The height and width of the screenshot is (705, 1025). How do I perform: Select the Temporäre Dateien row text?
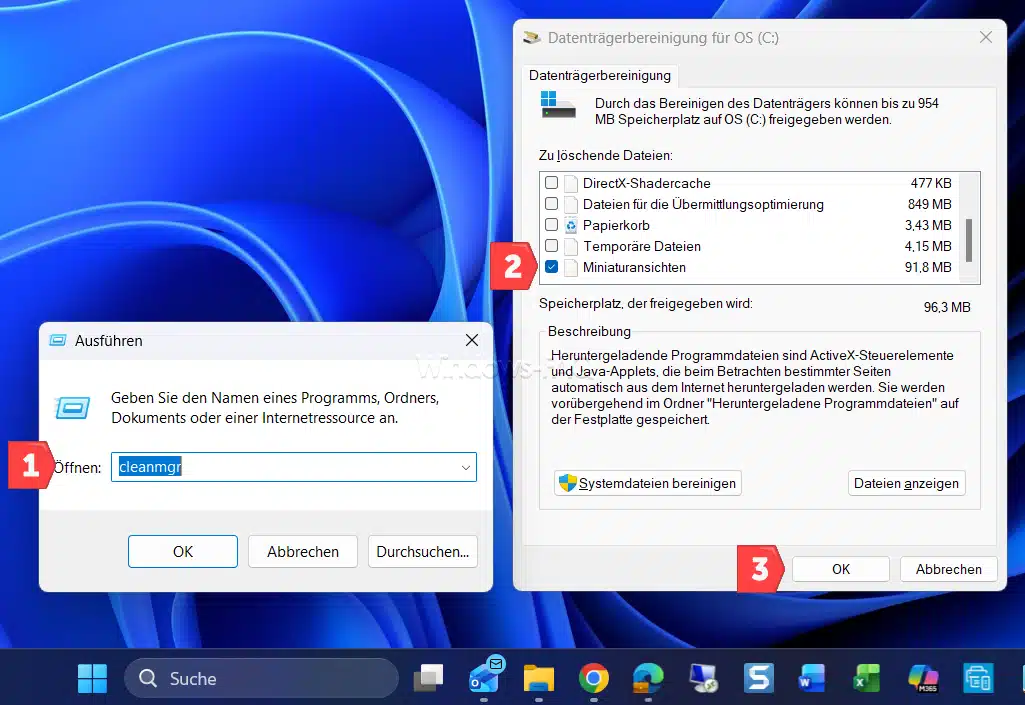pyautogui.click(x=642, y=247)
